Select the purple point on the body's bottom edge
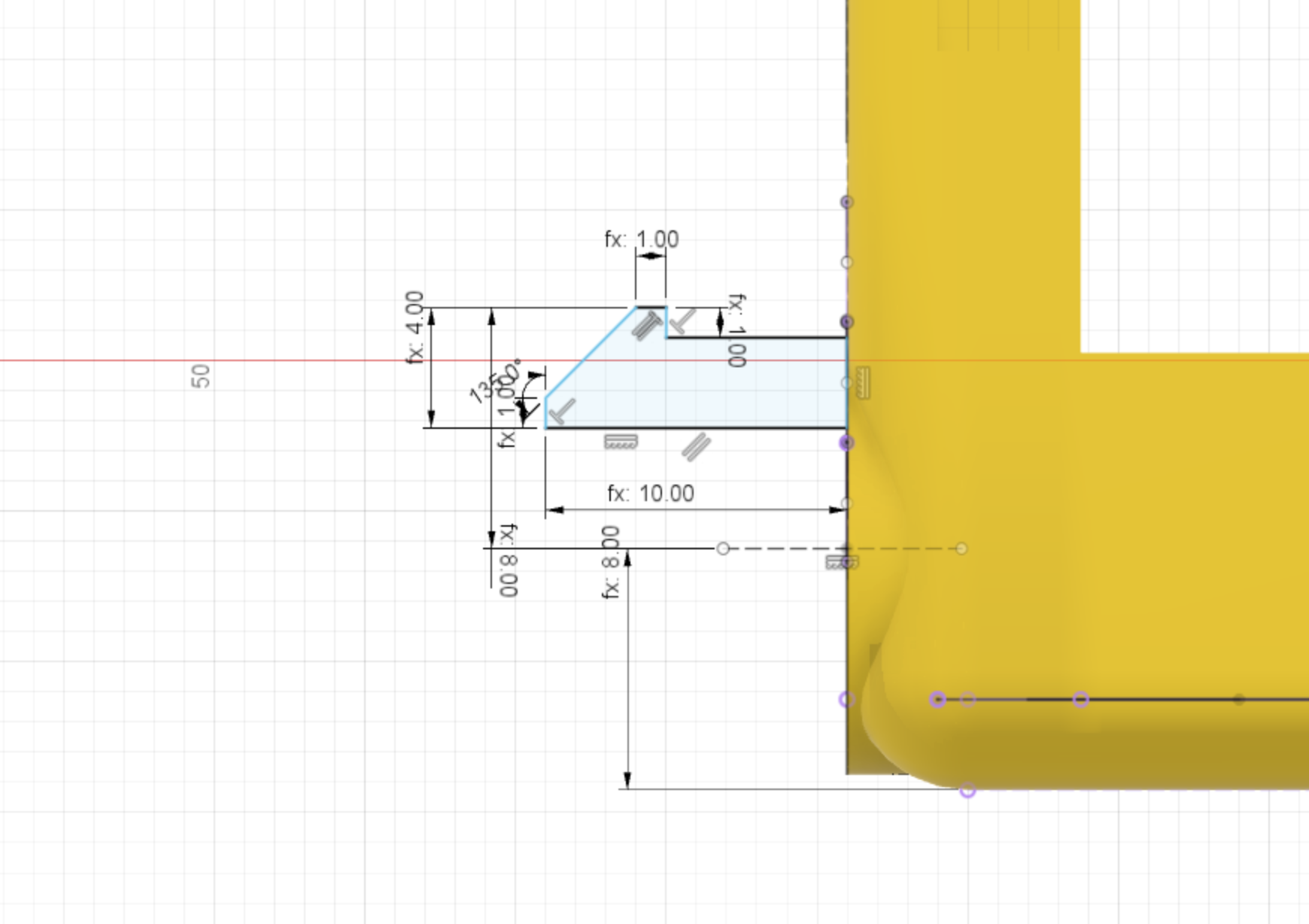Screen dimensions: 1309x924 pyautogui.click(x=968, y=790)
